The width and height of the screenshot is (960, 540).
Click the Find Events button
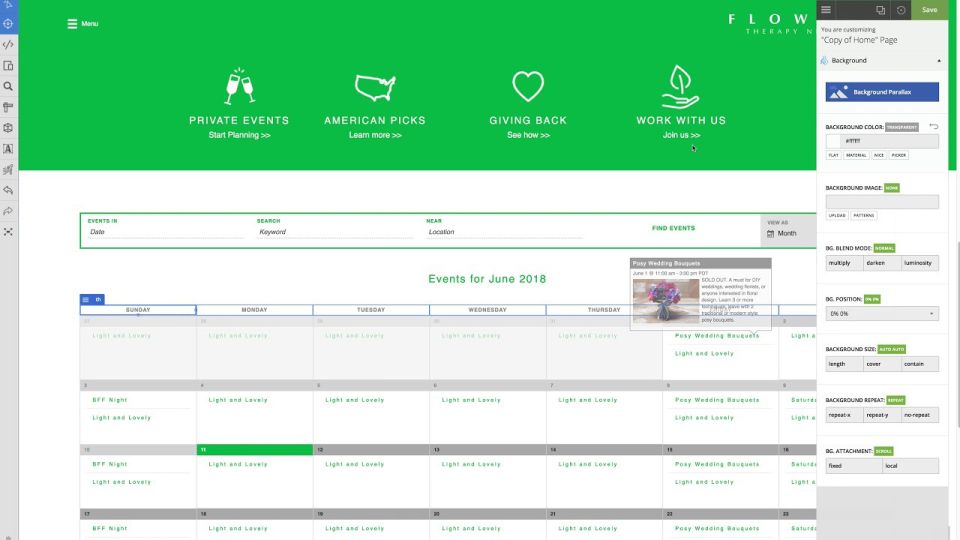click(673, 228)
